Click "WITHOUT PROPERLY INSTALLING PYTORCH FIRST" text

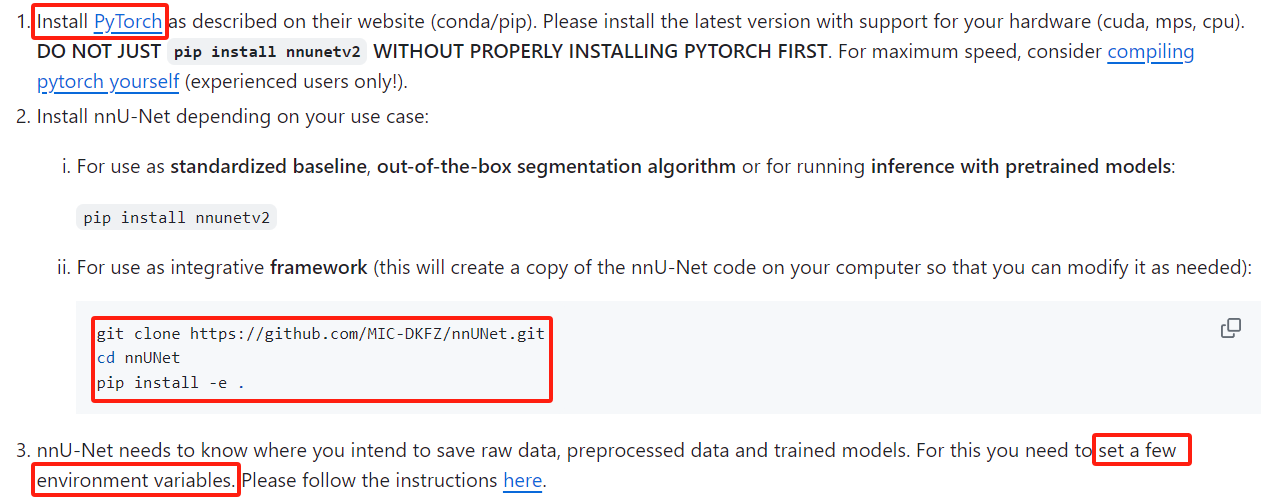(600, 52)
